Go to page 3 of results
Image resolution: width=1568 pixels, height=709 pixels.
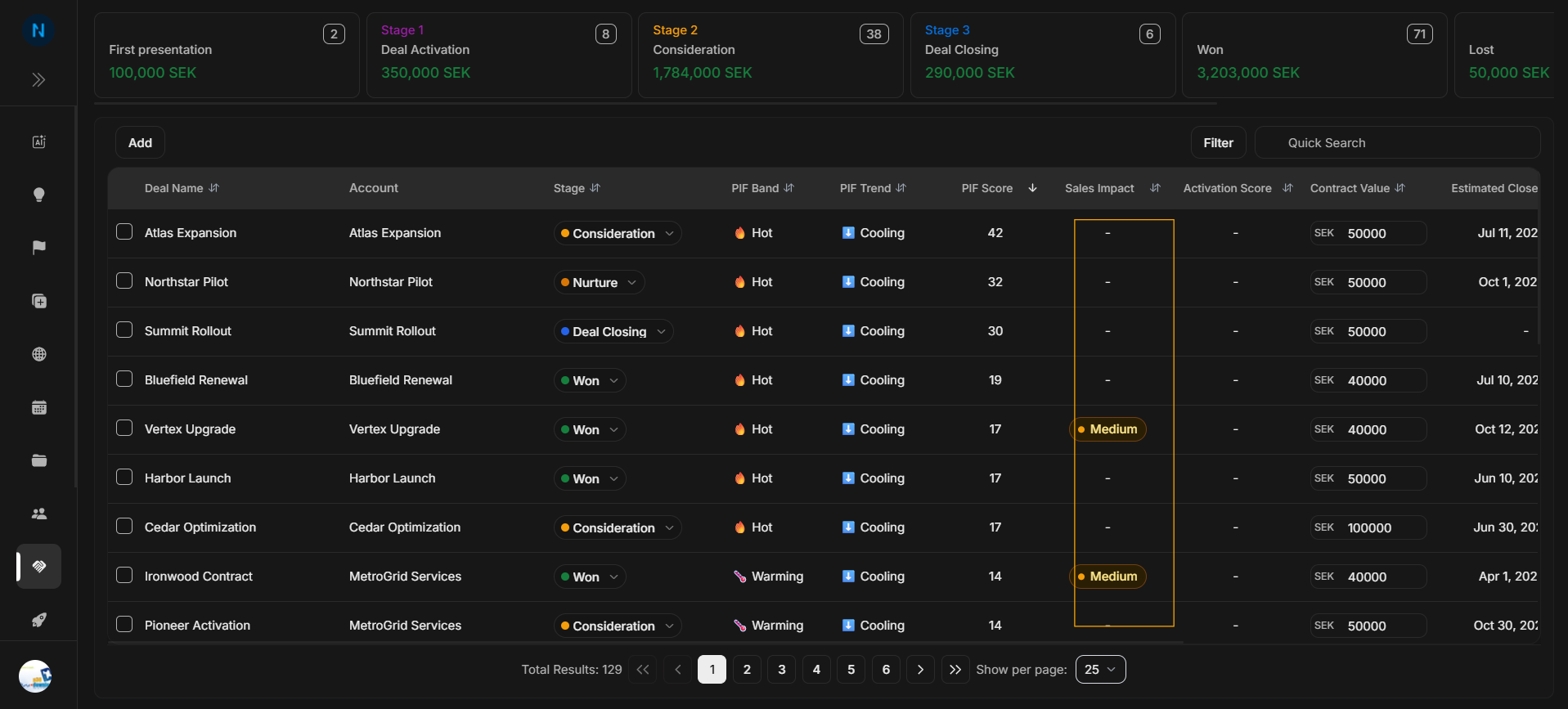coord(781,669)
